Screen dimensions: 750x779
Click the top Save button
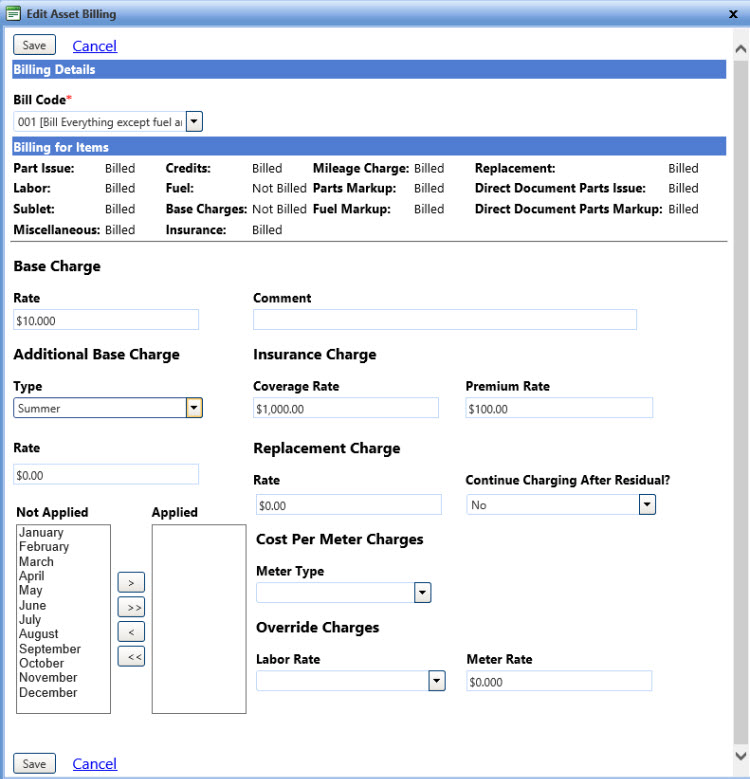point(34,45)
